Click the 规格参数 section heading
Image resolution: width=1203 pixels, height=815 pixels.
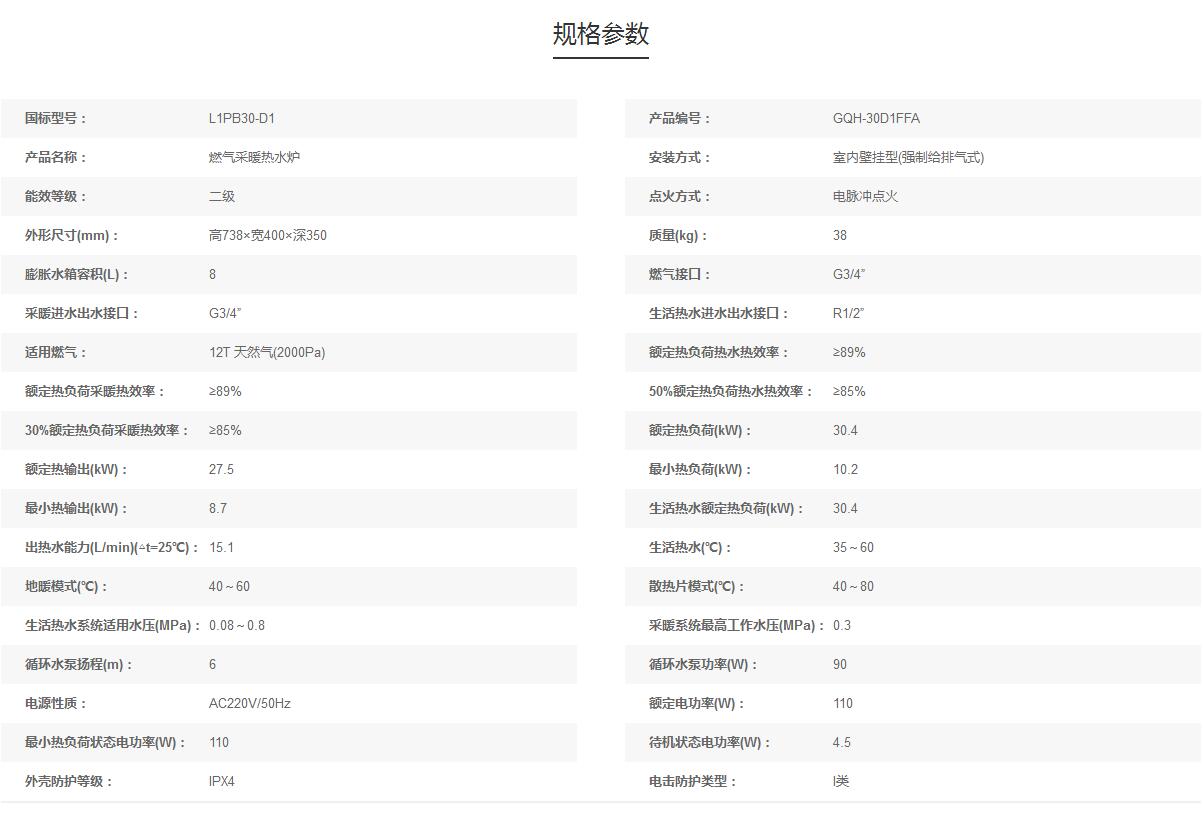point(601,34)
